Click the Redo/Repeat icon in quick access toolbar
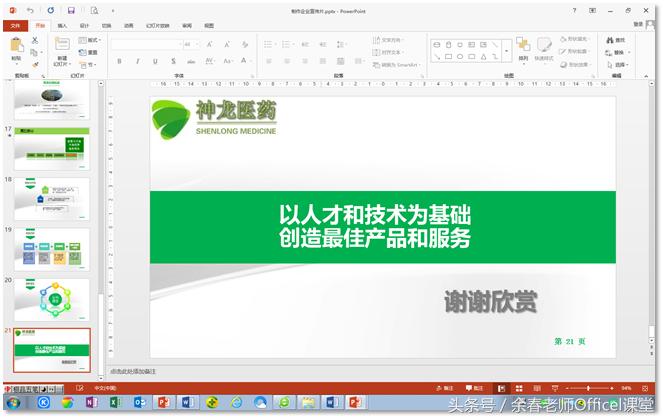Viewport: 664px width, 419px height. point(51,10)
